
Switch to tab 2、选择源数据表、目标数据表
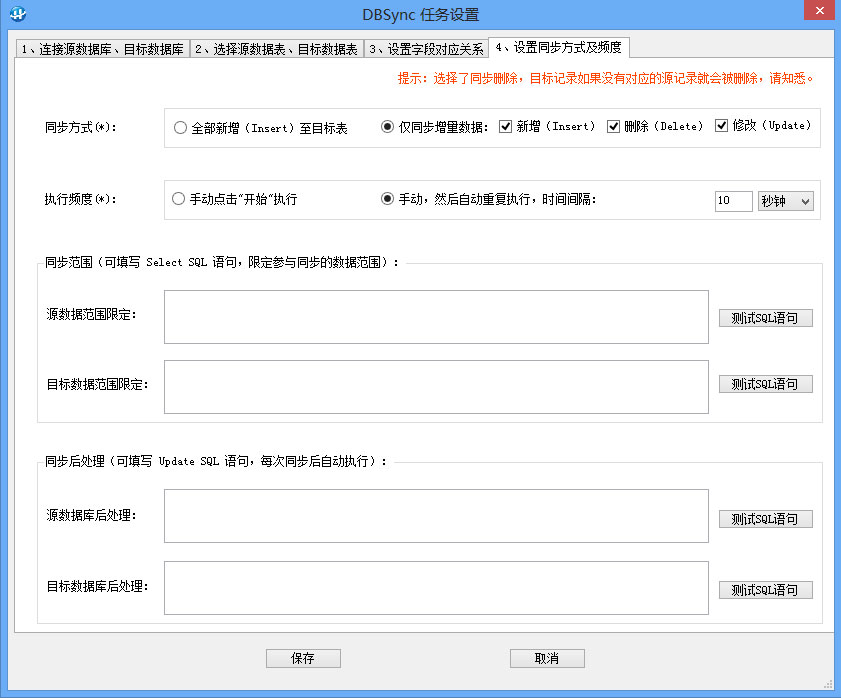[x=276, y=49]
